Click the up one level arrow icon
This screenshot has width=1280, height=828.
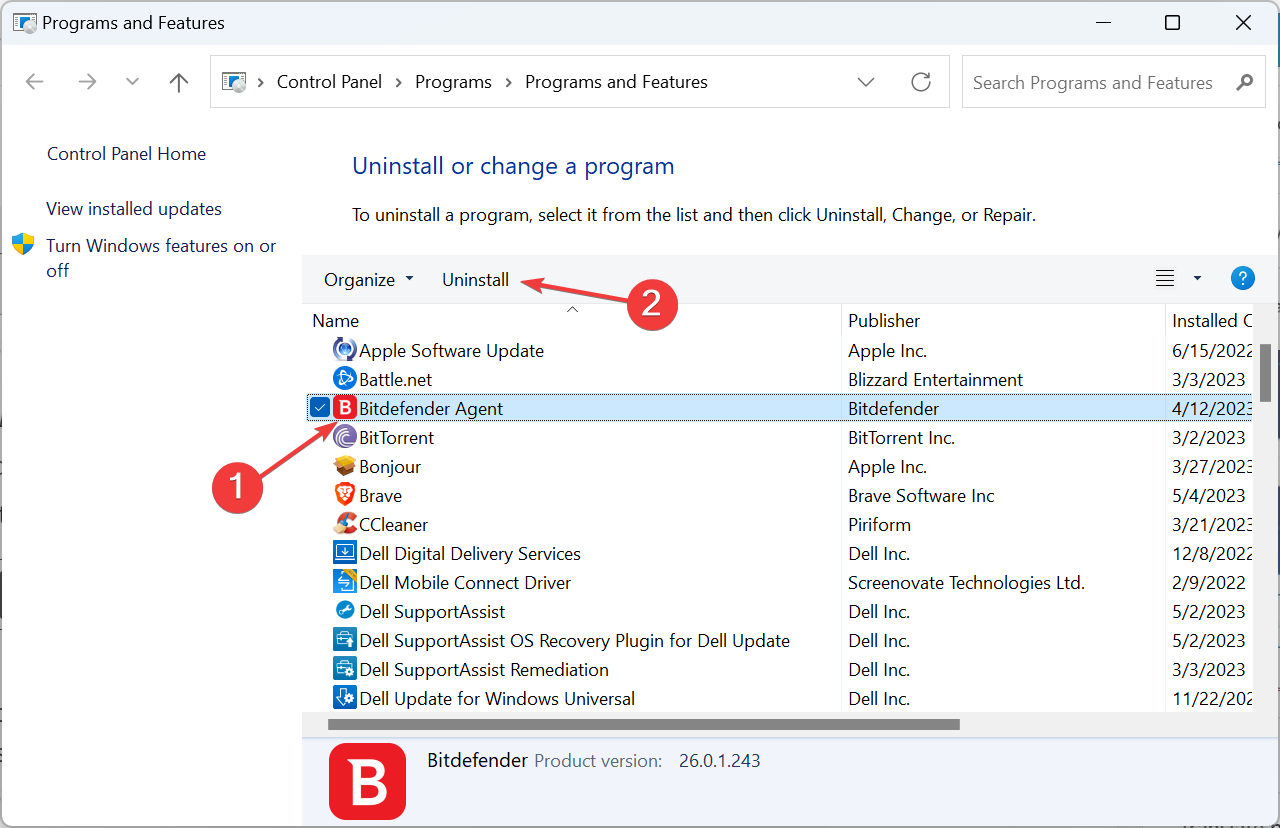click(178, 82)
